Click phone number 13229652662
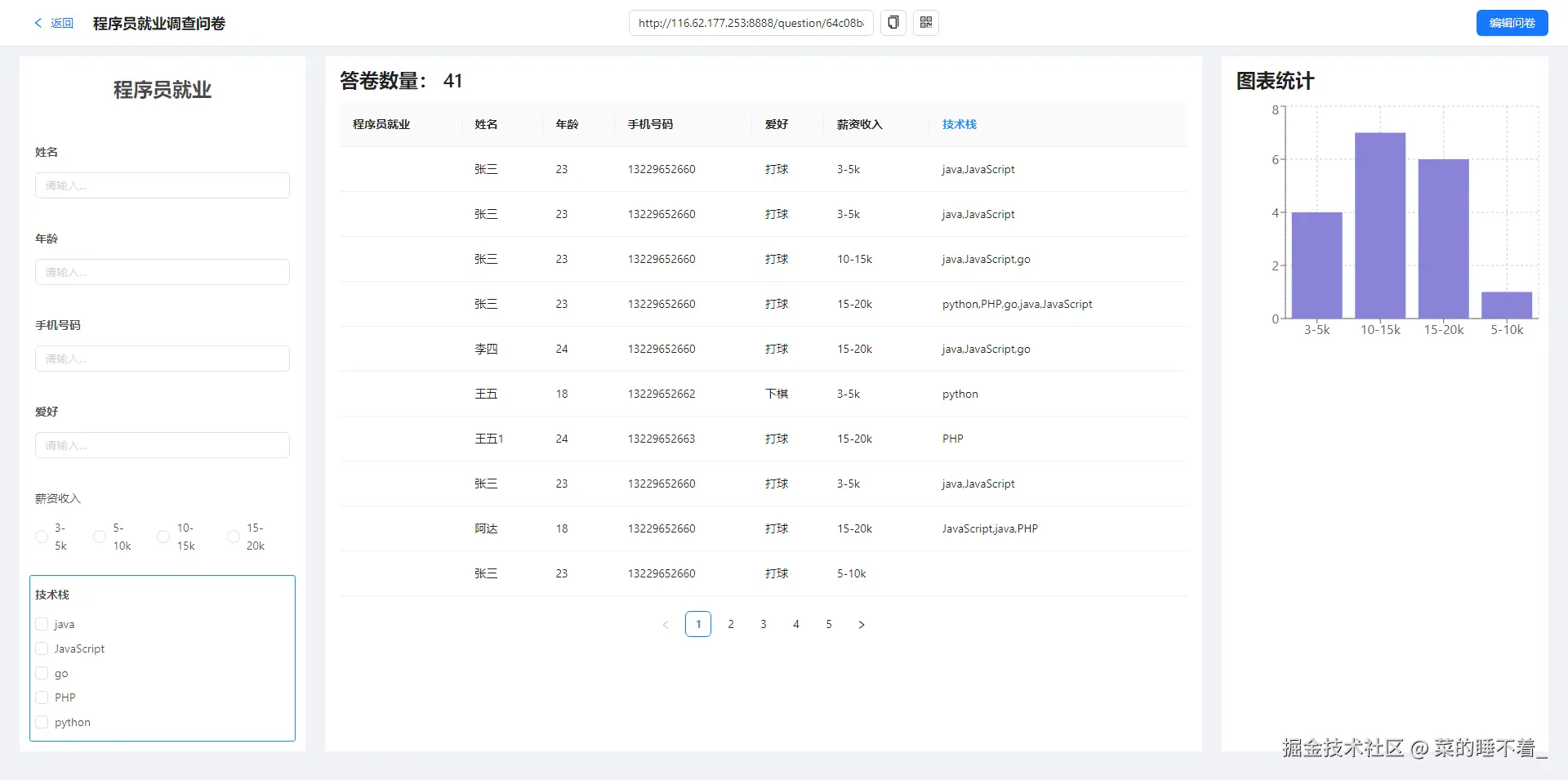This screenshot has width=1568, height=780. pos(661,394)
